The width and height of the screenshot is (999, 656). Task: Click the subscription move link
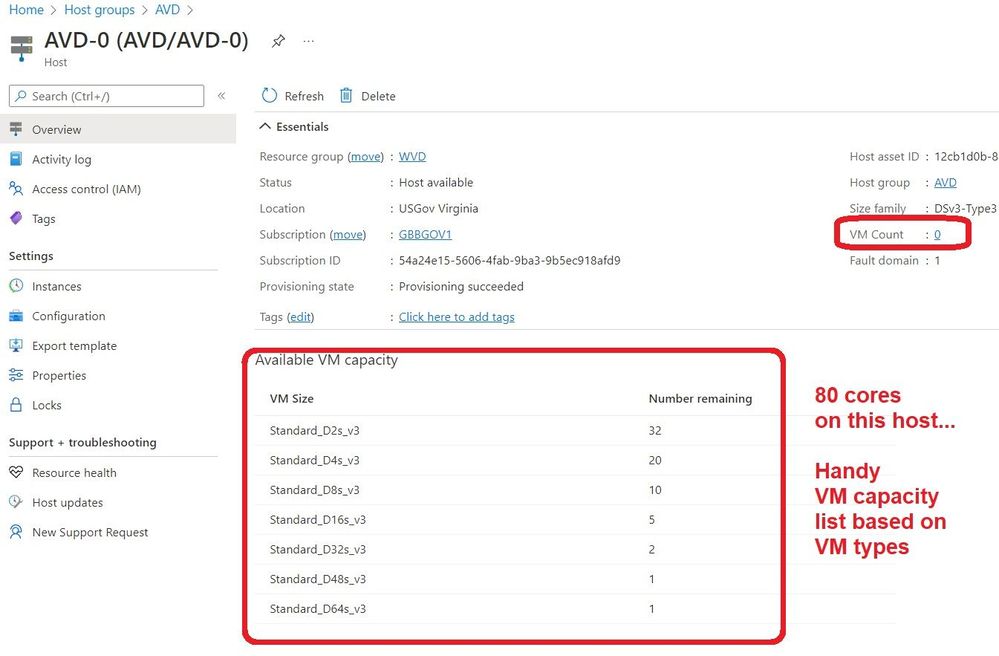pos(348,234)
